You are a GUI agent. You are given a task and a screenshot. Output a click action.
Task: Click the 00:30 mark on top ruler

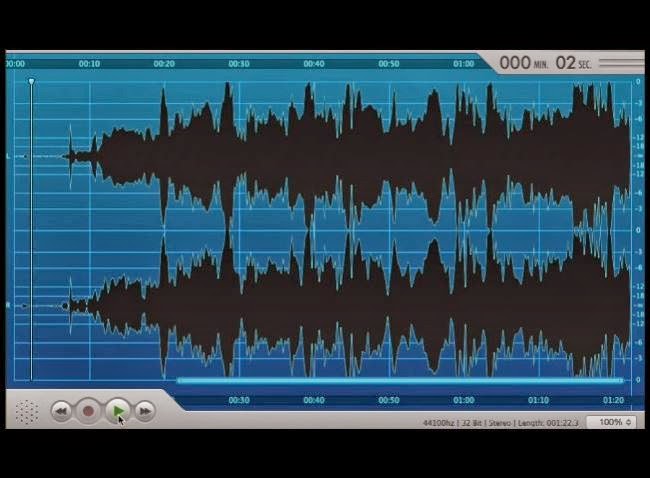point(239,63)
